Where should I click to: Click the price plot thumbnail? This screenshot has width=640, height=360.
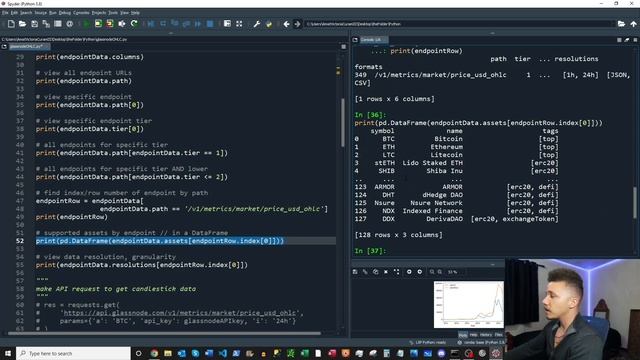tap(469, 304)
